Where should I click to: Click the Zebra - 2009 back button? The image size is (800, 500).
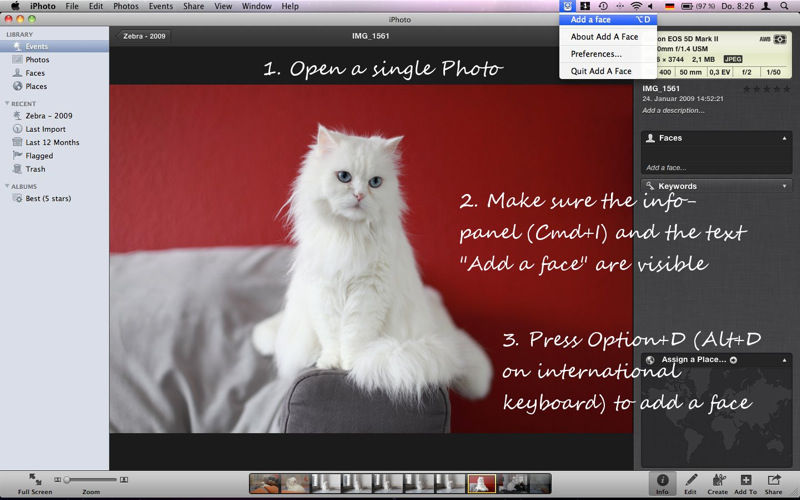145,36
